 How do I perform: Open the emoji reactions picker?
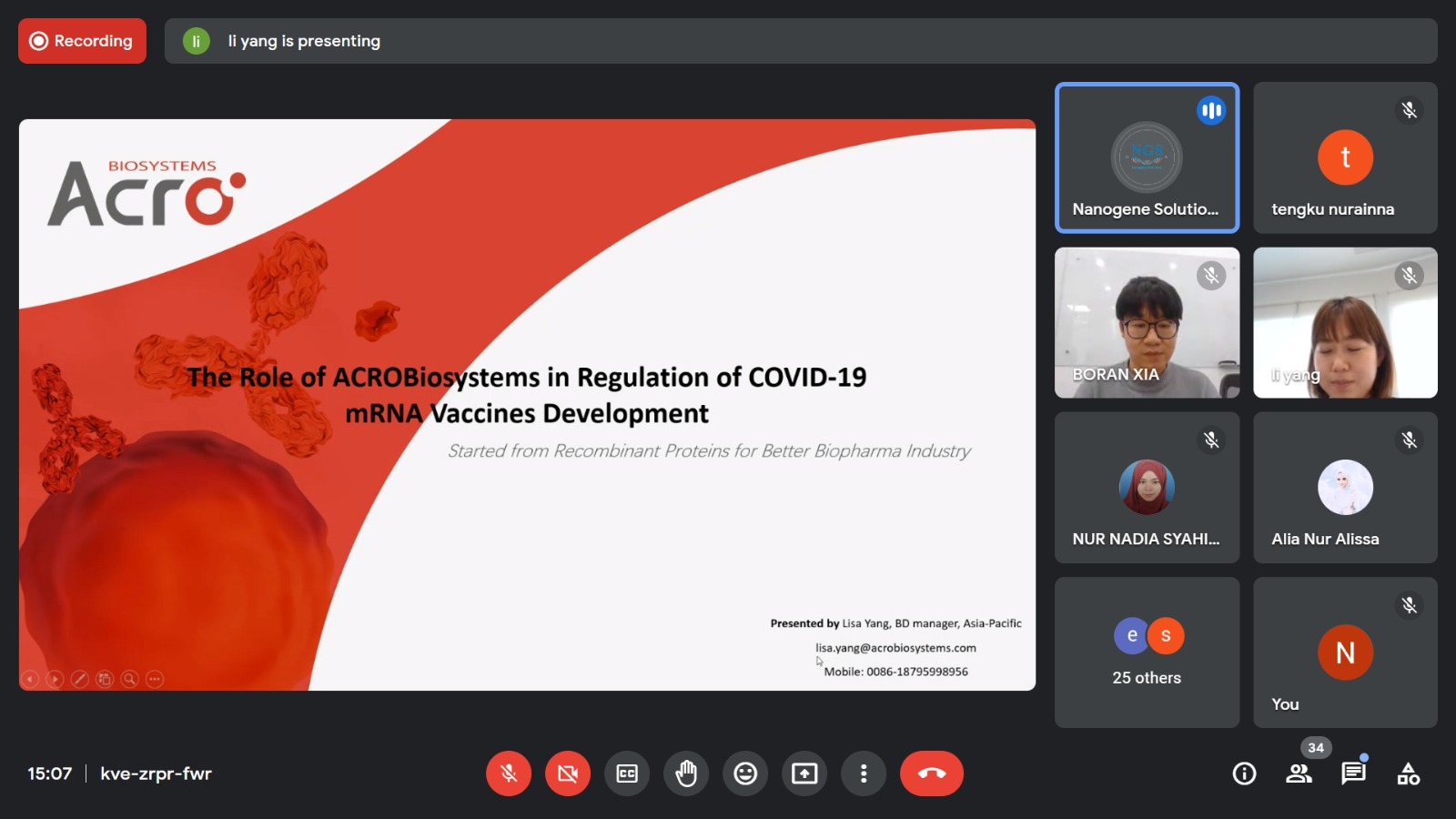745,773
